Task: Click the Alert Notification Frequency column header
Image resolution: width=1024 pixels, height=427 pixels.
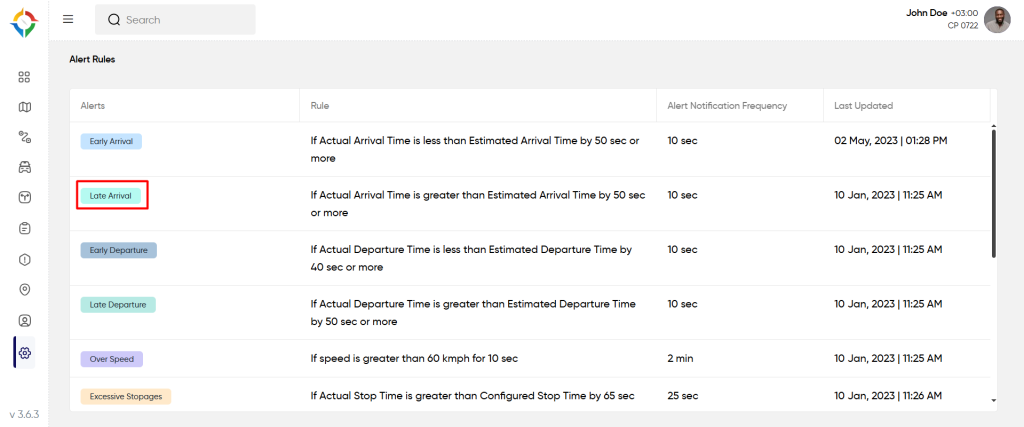Action: coord(727,106)
